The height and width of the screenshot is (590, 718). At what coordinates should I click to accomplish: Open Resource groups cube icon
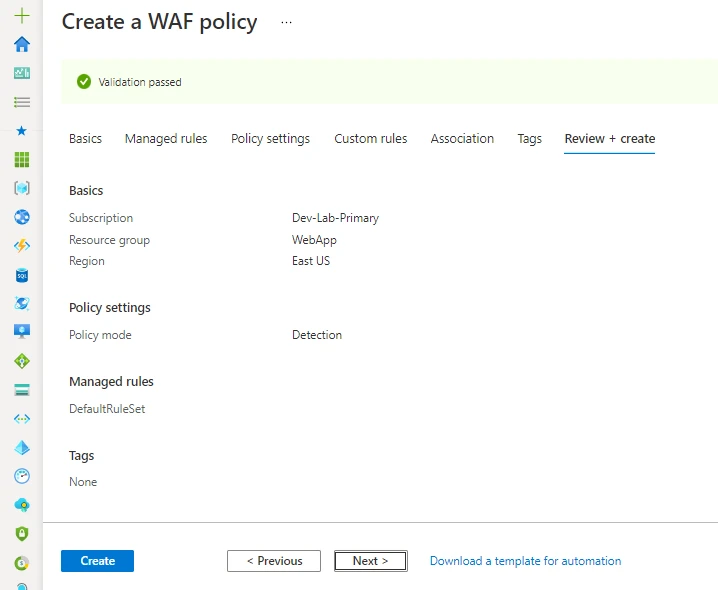click(22, 188)
